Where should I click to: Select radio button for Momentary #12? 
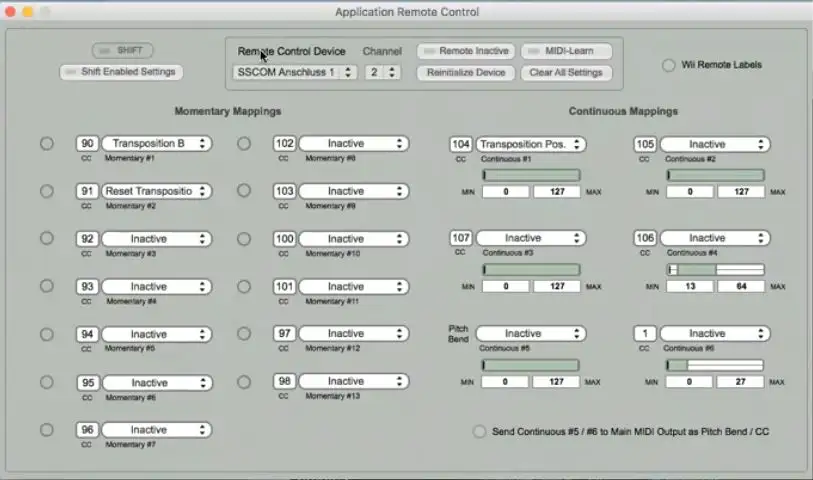coord(244,334)
